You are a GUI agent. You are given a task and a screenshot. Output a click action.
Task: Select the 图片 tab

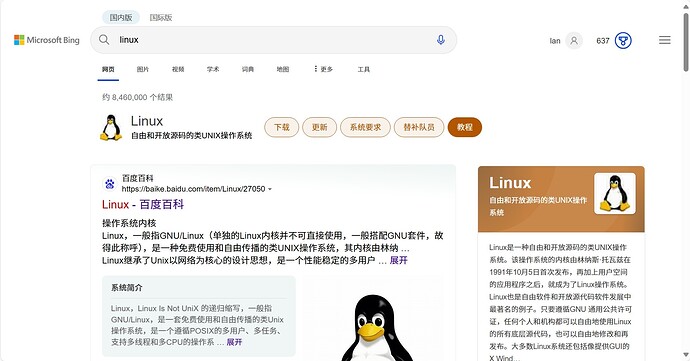(143, 69)
